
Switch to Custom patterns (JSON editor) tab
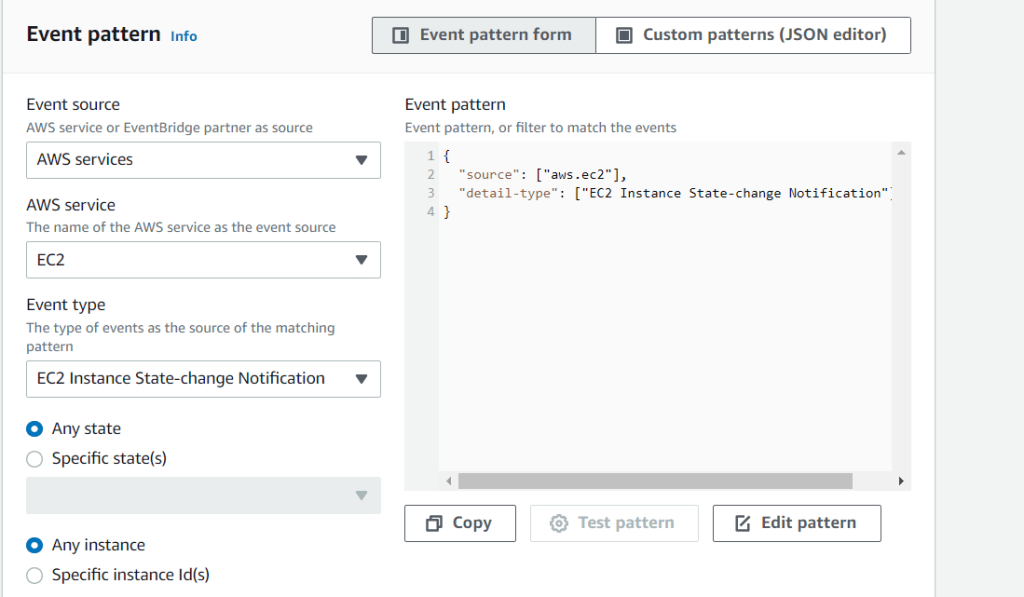point(753,35)
